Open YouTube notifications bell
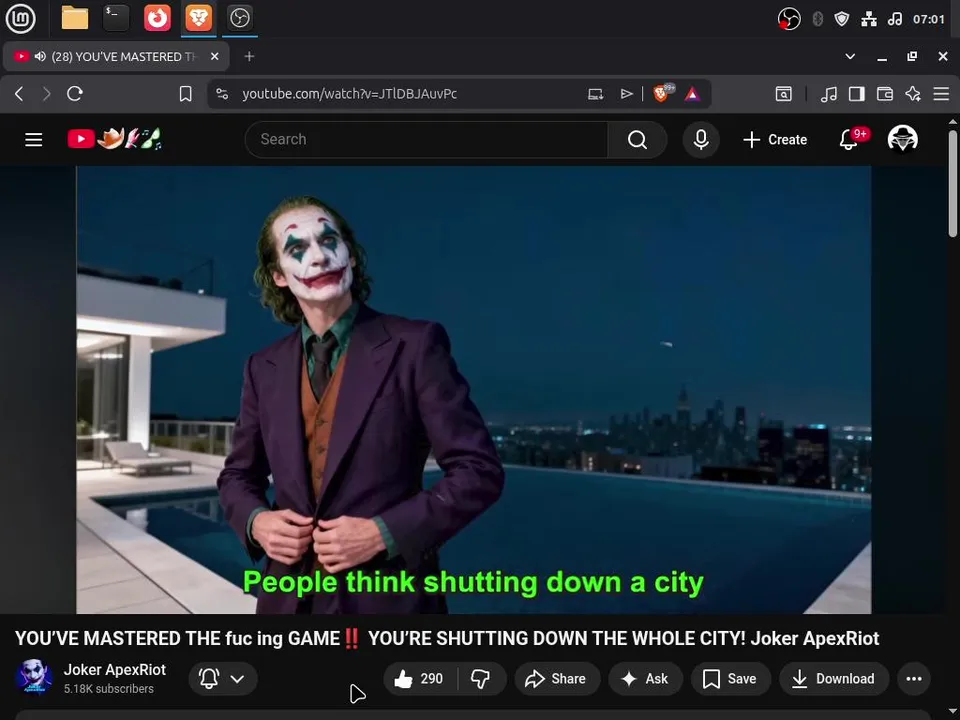The height and width of the screenshot is (720, 960). [849, 140]
